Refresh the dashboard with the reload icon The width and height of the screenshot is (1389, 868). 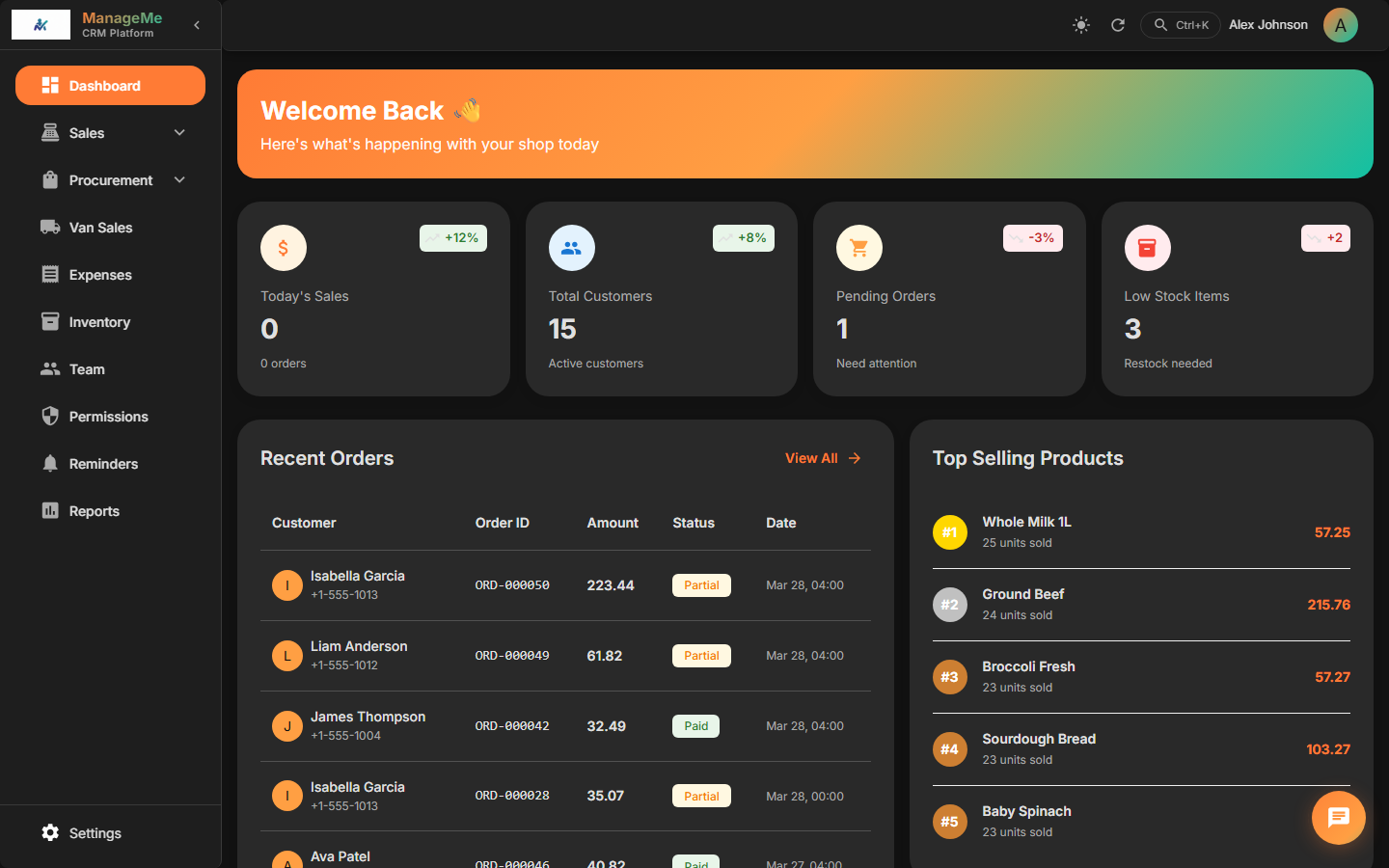1118,24
